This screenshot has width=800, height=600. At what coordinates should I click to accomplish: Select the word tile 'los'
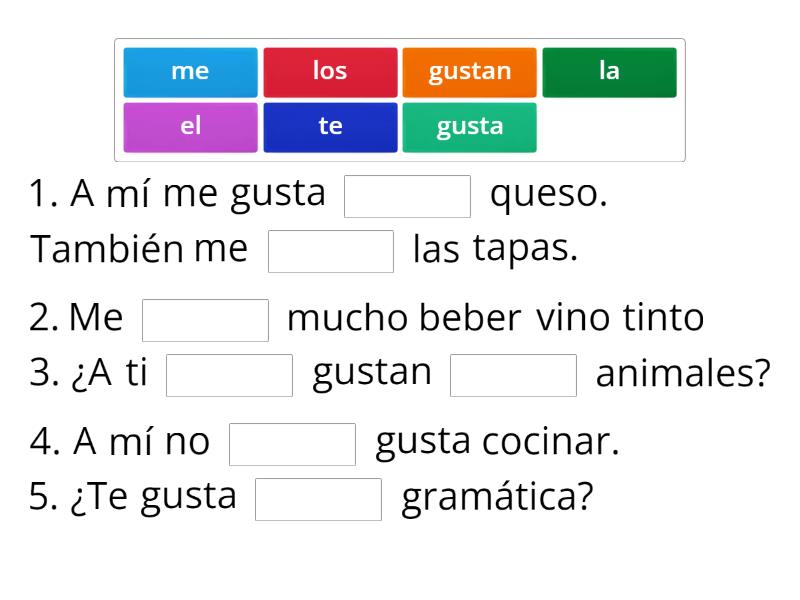(330, 71)
